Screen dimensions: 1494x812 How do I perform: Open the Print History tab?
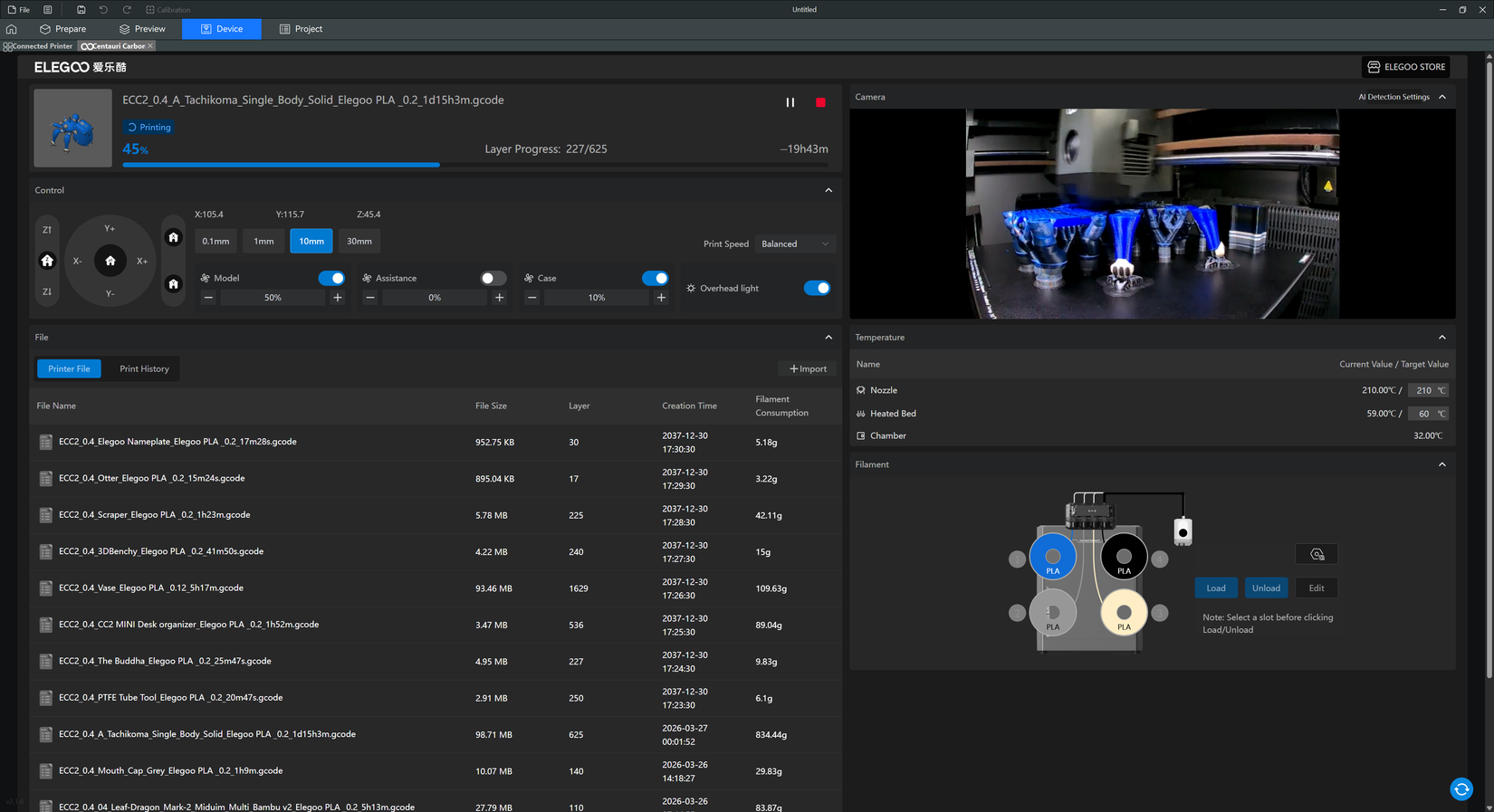click(x=144, y=368)
